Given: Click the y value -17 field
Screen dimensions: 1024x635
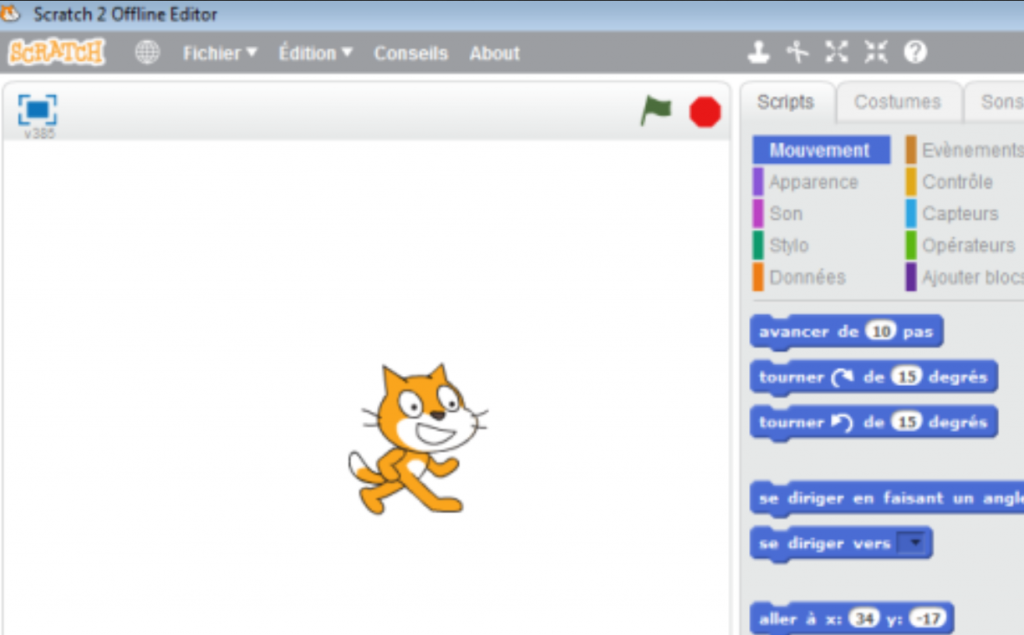Looking at the screenshot, I should click(928, 618).
